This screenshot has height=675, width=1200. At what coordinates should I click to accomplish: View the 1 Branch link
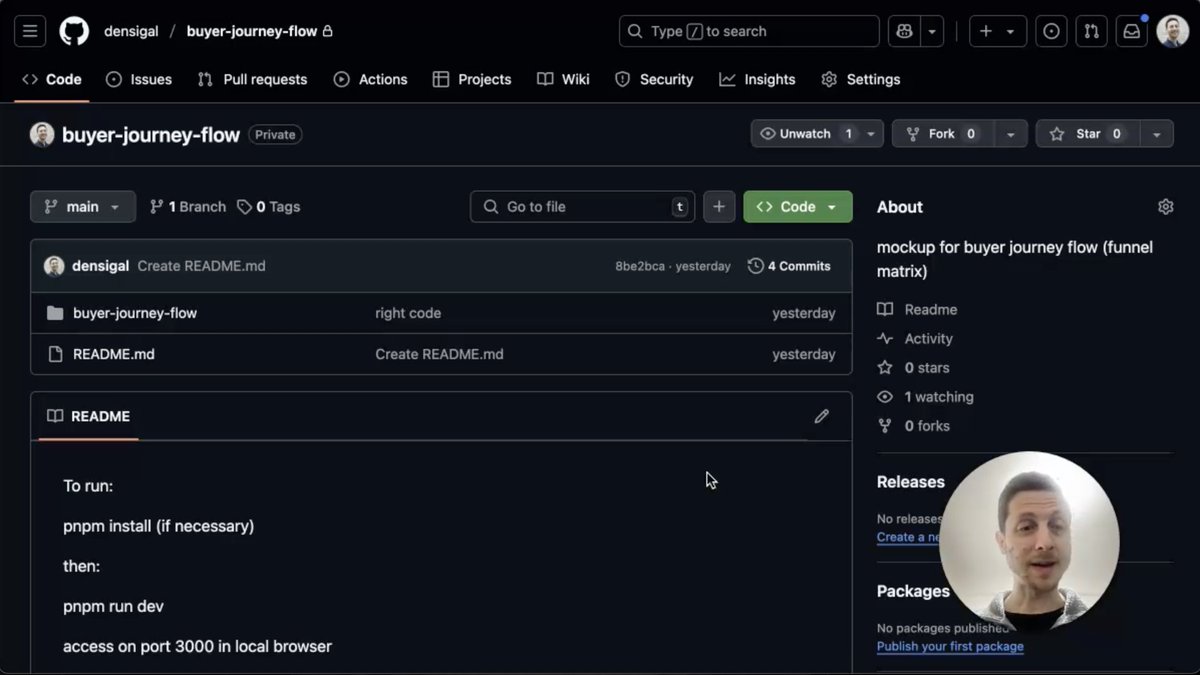tap(188, 207)
